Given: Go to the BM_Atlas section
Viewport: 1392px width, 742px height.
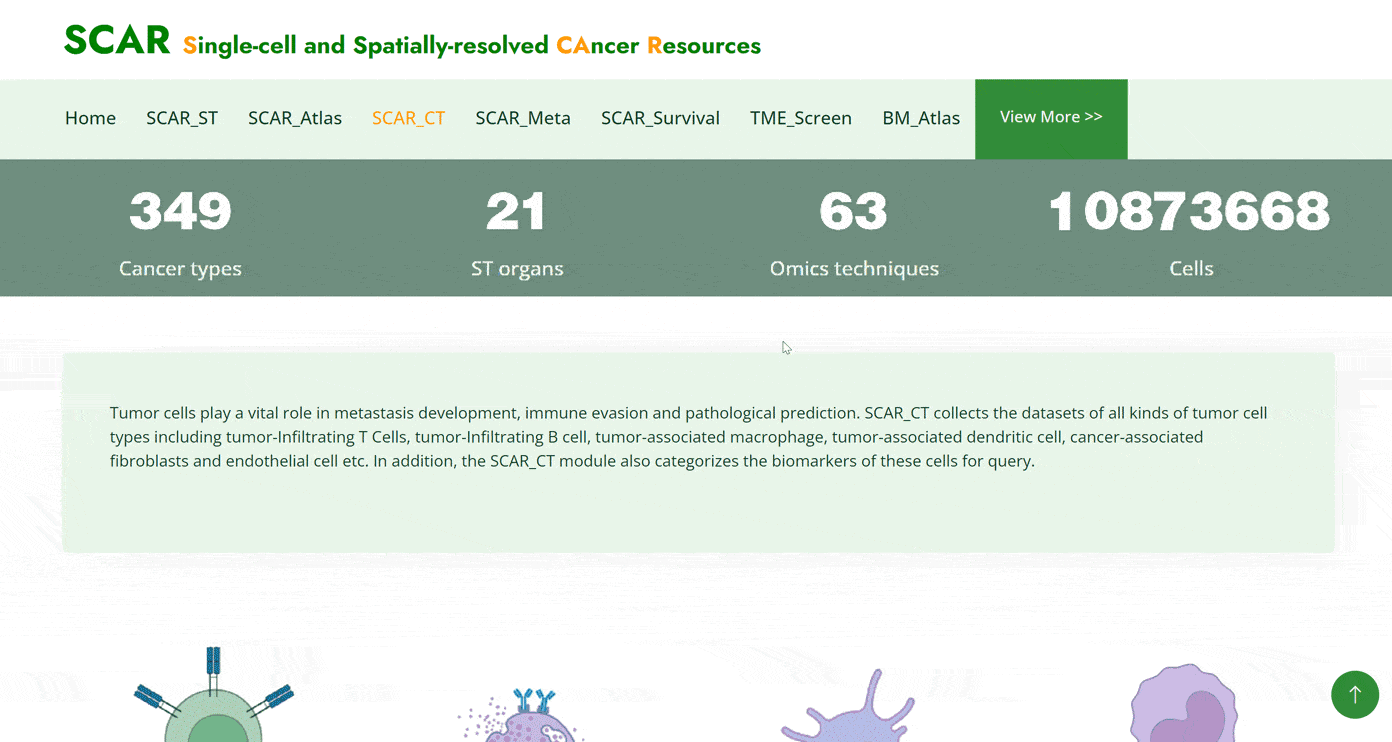Looking at the screenshot, I should pyautogui.click(x=921, y=118).
